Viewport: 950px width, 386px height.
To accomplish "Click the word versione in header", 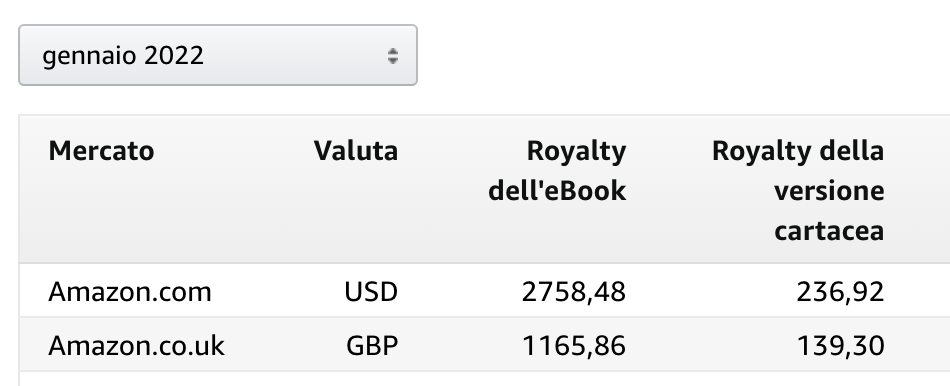I will coord(829,191).
